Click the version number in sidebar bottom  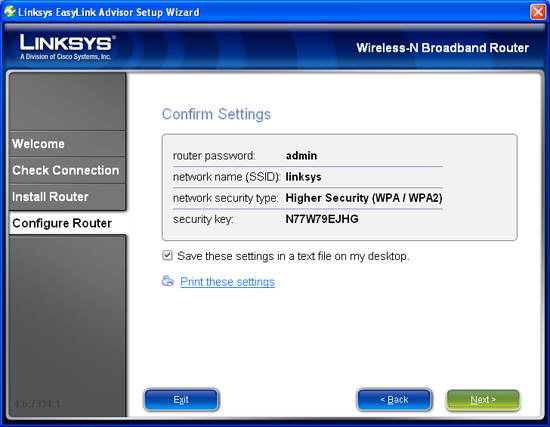37,403
